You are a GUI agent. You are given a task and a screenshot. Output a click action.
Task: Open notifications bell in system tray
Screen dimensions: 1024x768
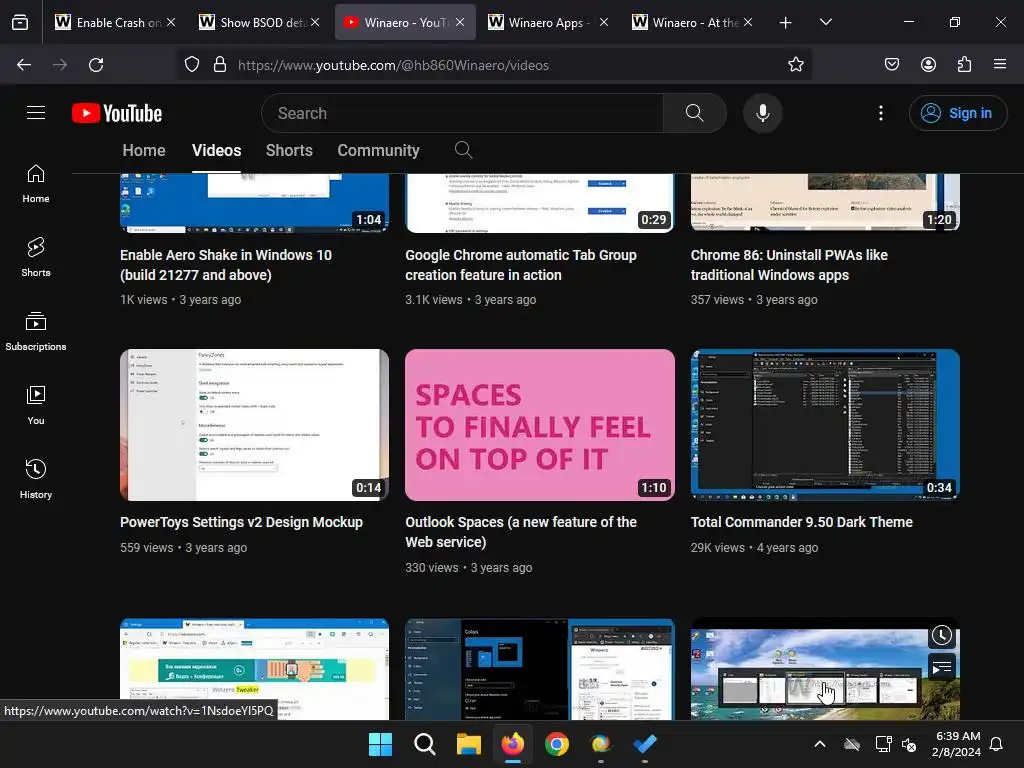point(996,744)
